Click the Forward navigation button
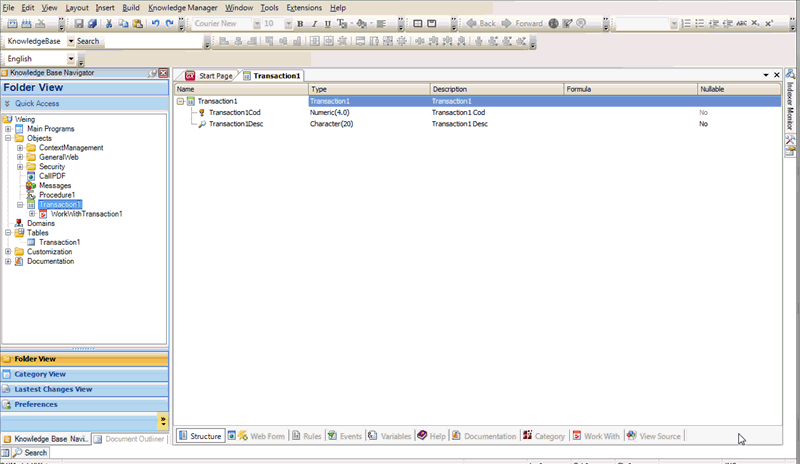800x464 pixels. (x=522, y=23)
